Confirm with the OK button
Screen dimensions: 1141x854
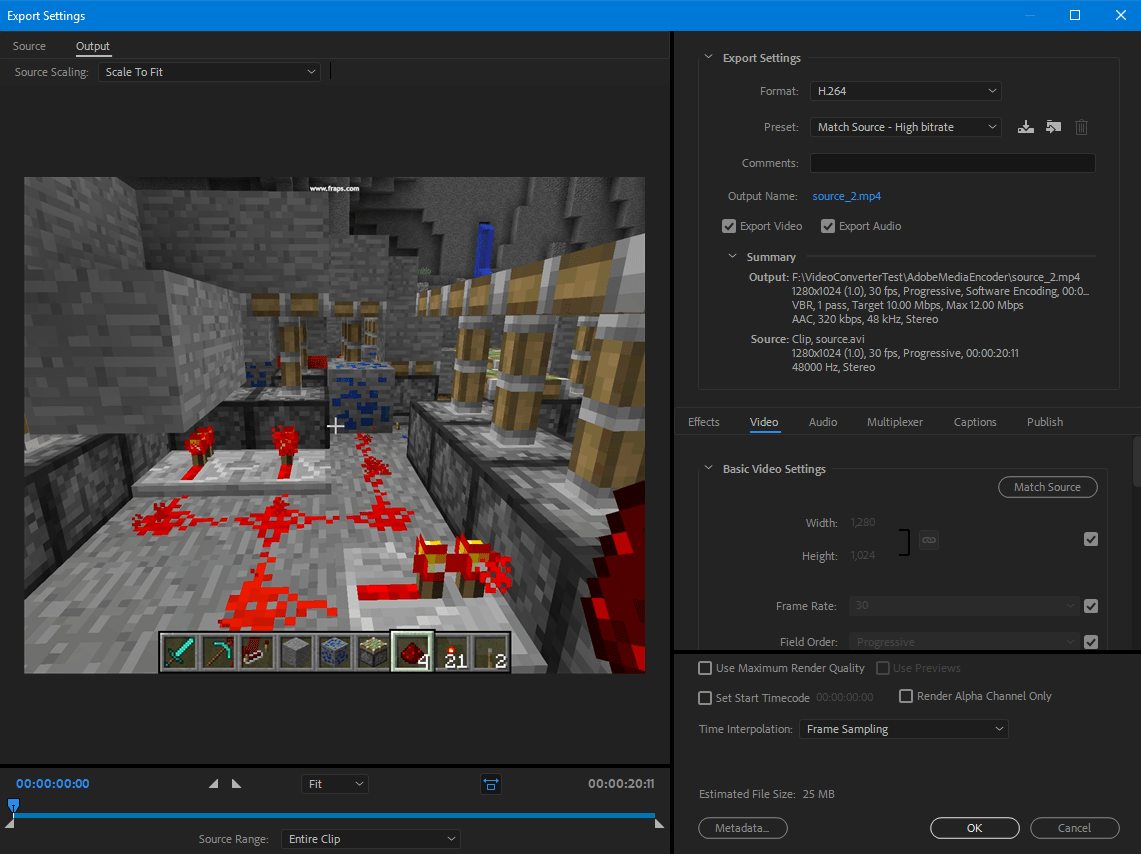coord(974,828)
